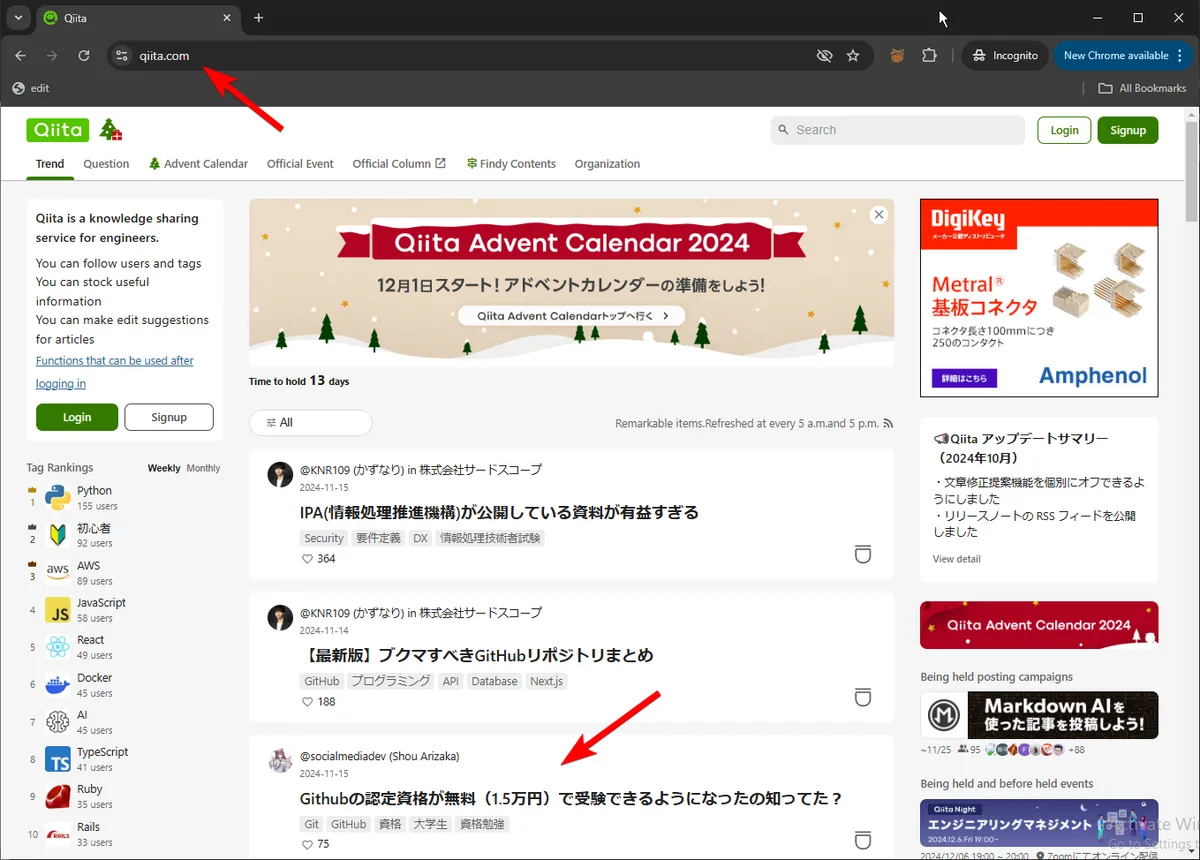
Task: Click the bookmark star in address bar
Action: click(853, 56)
